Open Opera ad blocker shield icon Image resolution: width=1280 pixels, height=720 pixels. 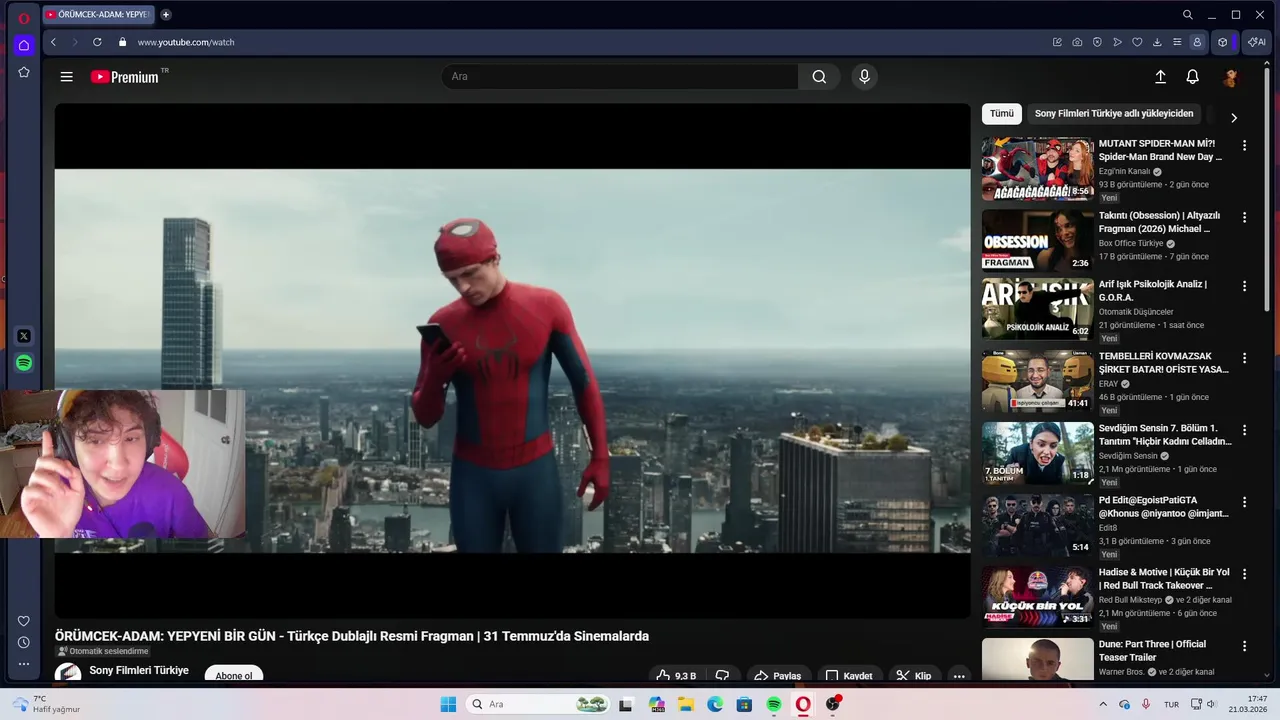click(1097, 42)
